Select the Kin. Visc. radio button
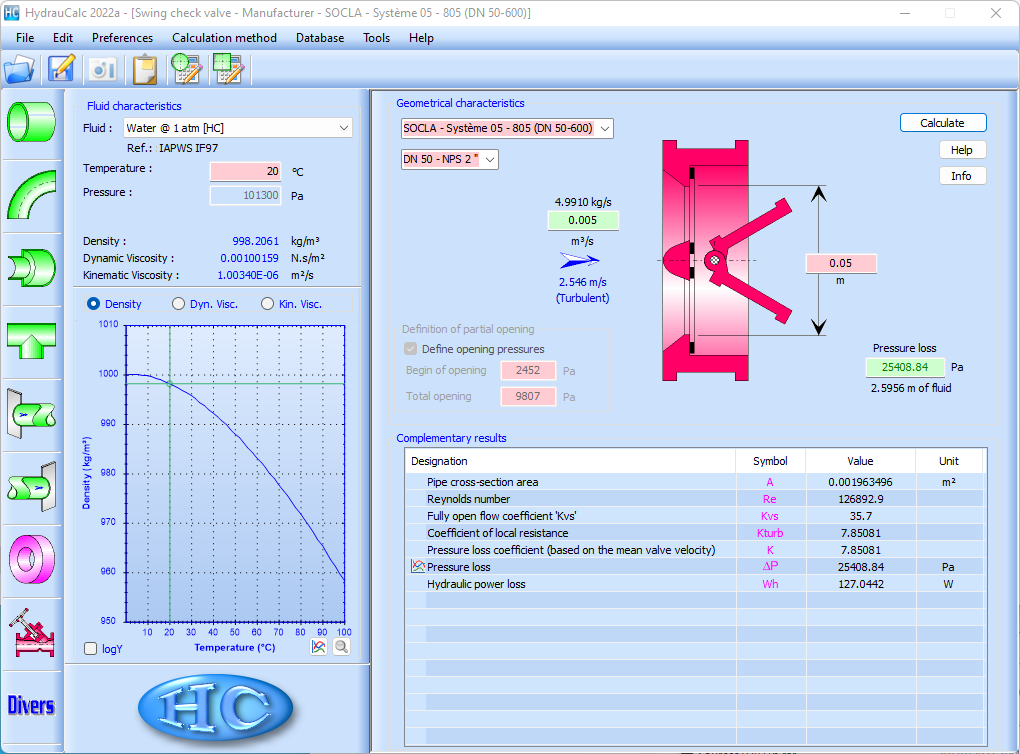Screen dimensions: 1020x754 coord(268,304)
